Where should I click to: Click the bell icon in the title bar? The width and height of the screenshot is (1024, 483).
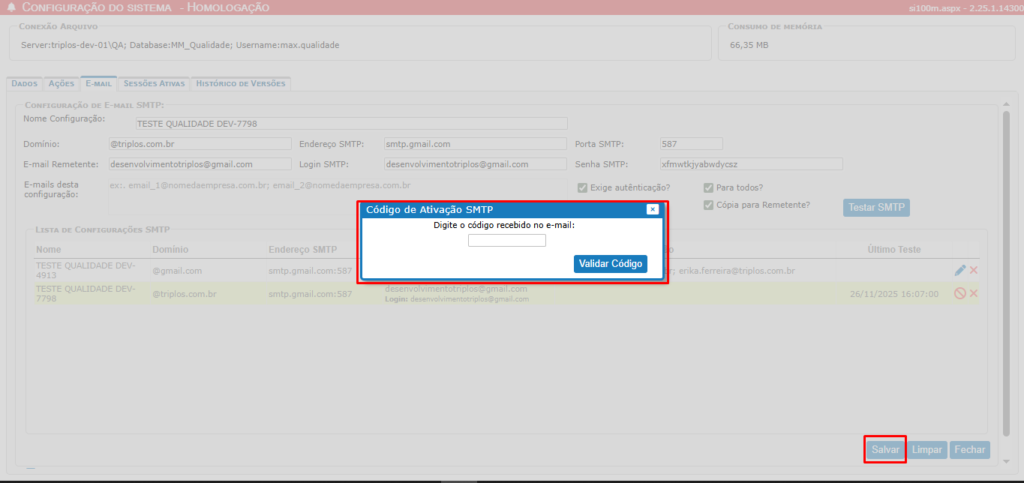coord(11,7)
